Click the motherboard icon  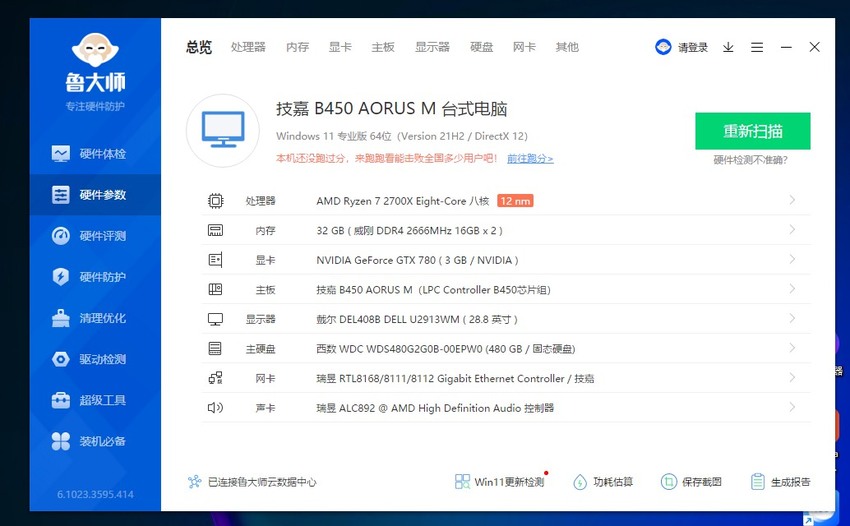click(x=215, y=289)
